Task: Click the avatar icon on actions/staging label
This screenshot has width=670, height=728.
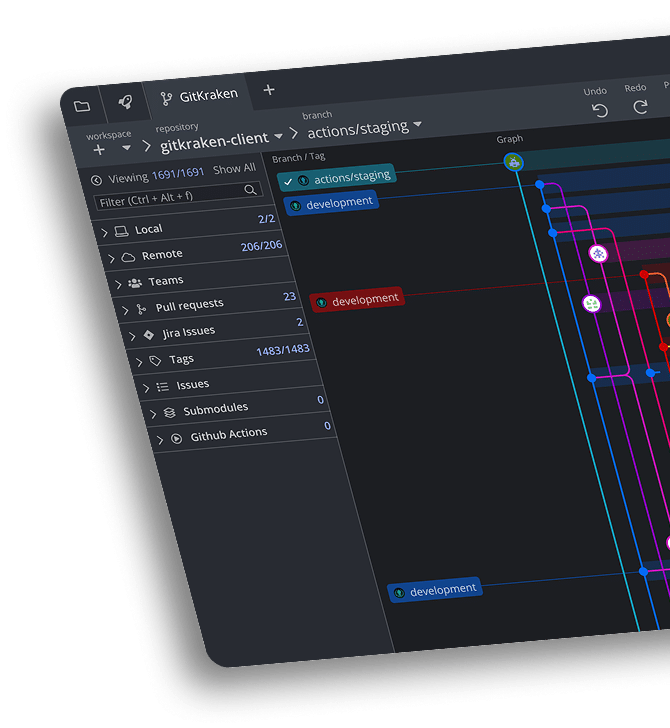Action: click(303, 180)
